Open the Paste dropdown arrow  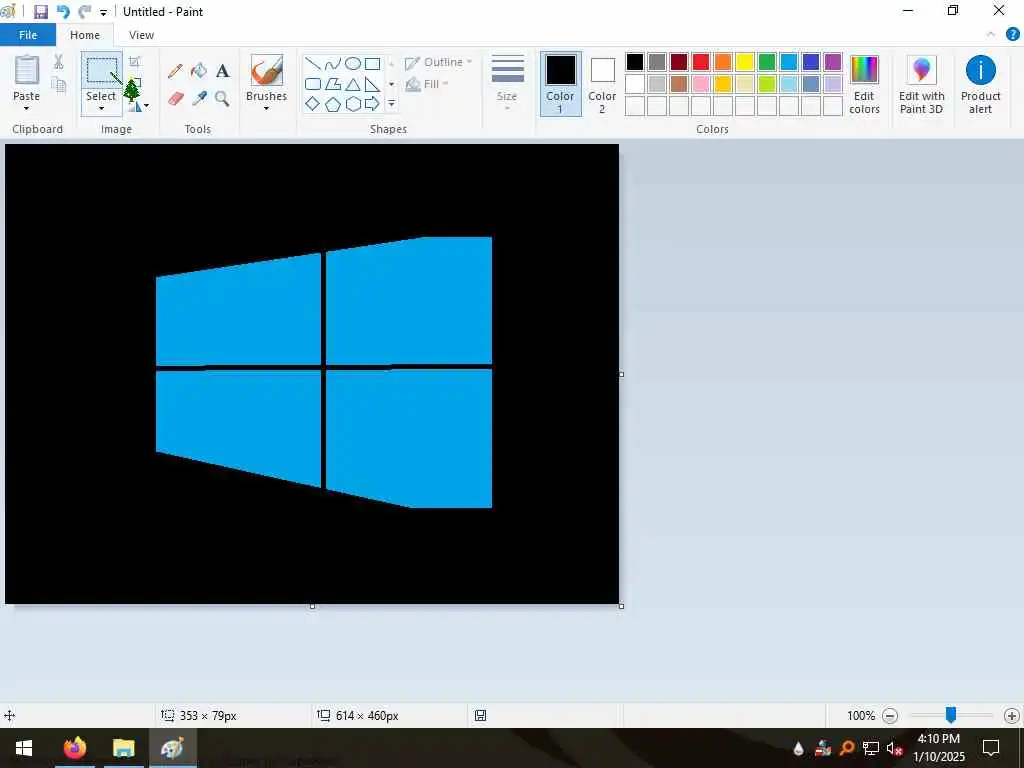pyautogui.click(x=26, y=108)
